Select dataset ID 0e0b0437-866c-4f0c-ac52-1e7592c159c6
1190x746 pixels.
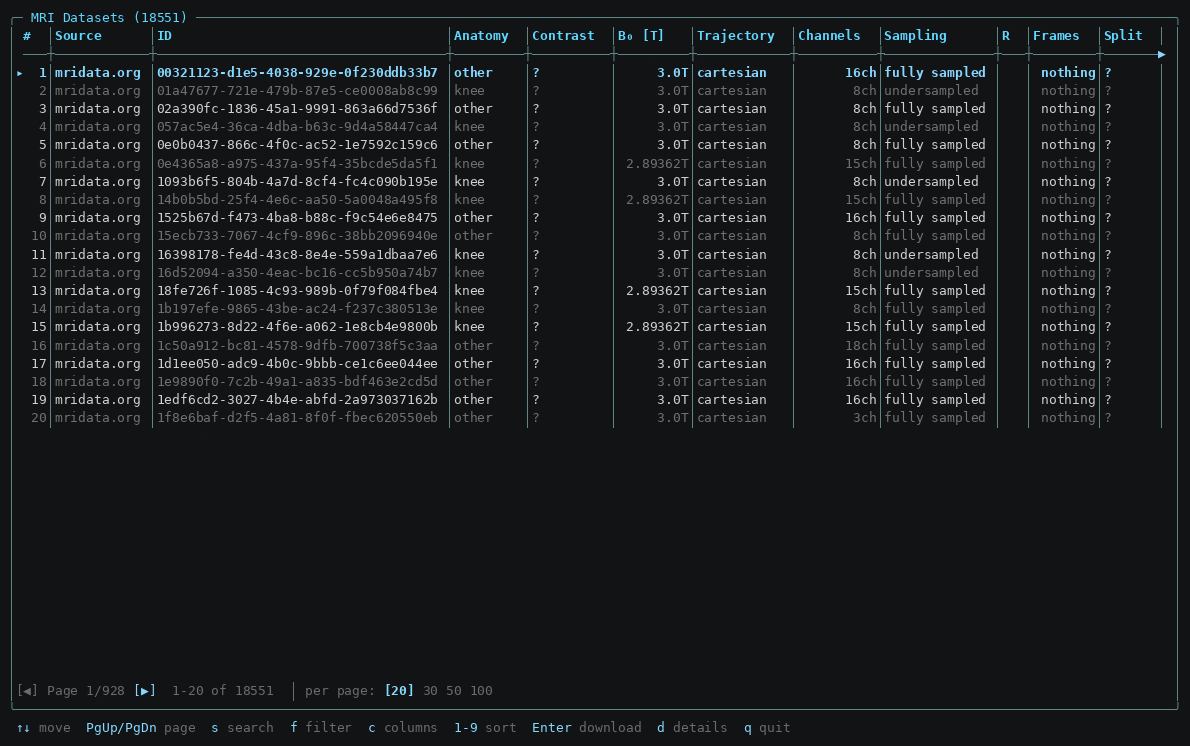coord(298,145)
